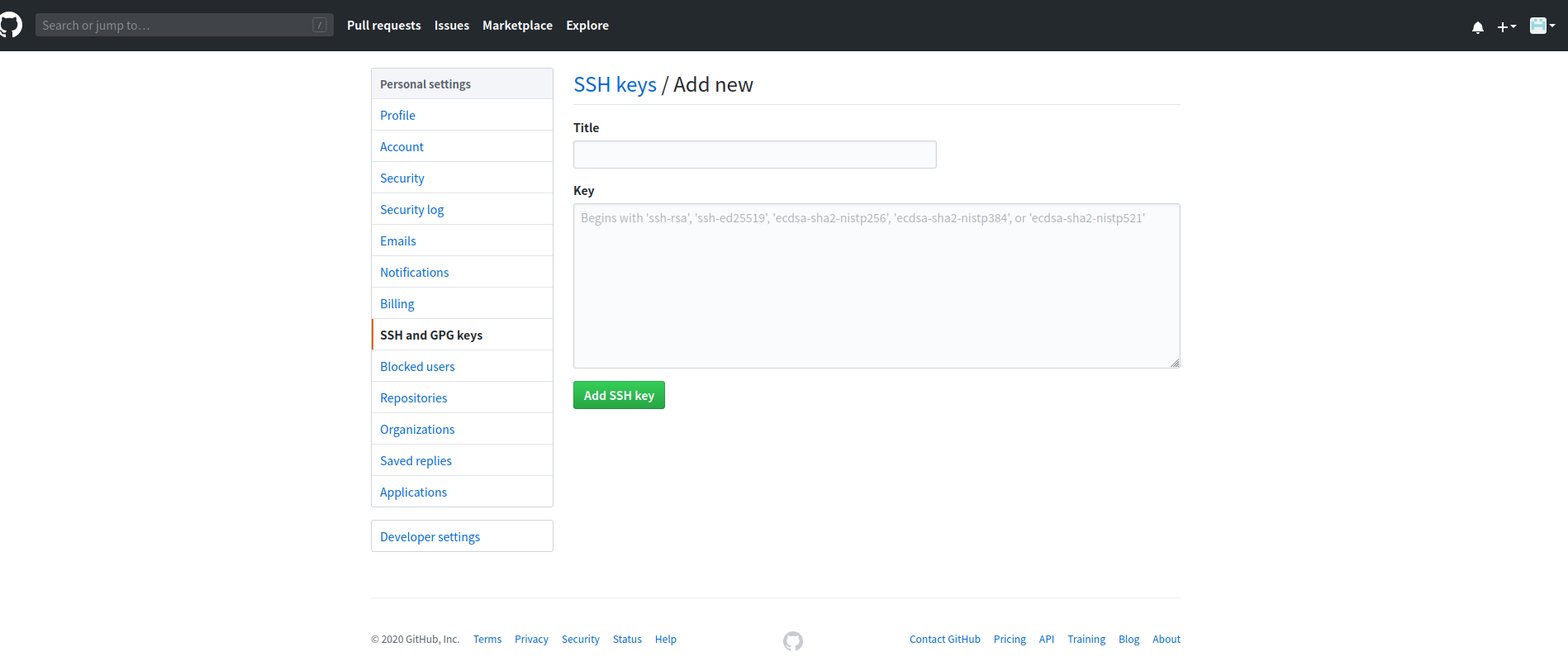Open Pull requests in top navigation
This screenshot has width=1568, height=671.
click(x=384, y=26)
